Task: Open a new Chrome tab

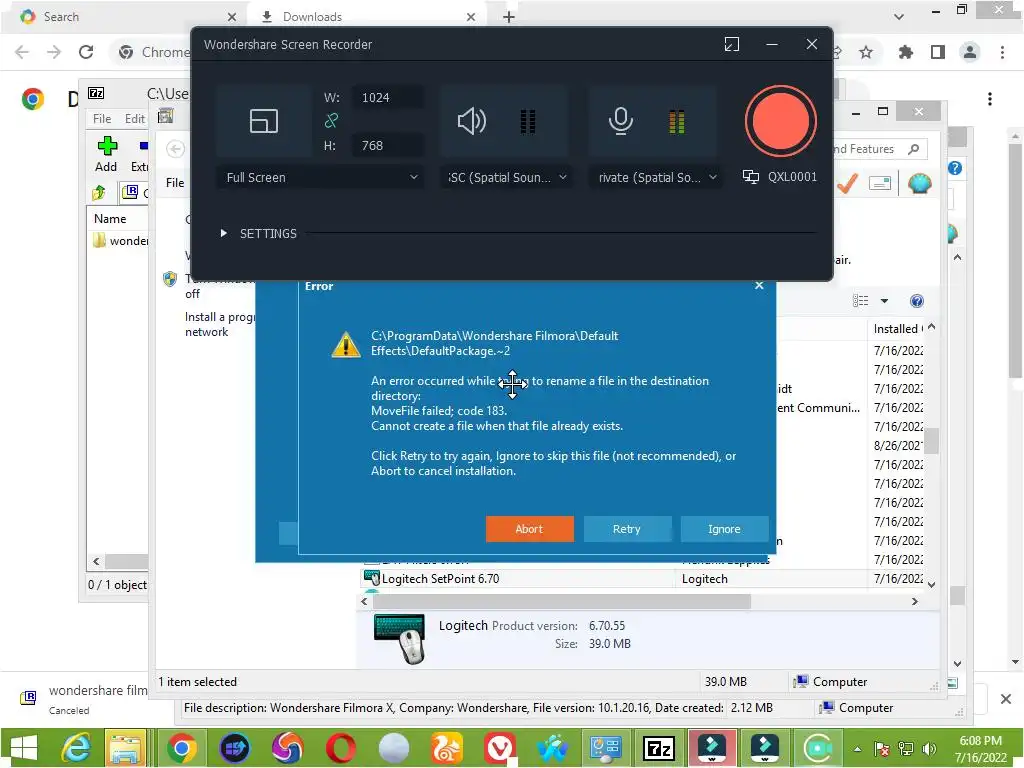Action: [509, 18]
